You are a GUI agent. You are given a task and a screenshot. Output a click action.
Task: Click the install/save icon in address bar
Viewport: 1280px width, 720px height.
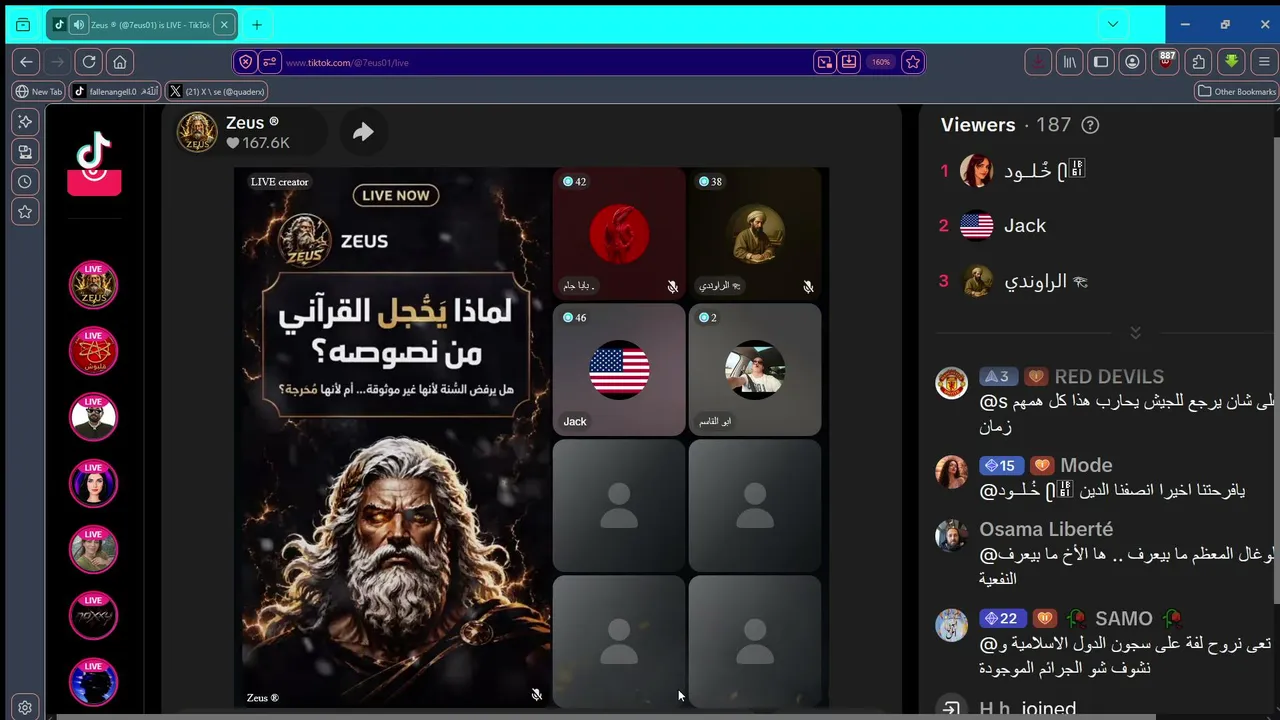pyautogui.click(x=849, y=62)
